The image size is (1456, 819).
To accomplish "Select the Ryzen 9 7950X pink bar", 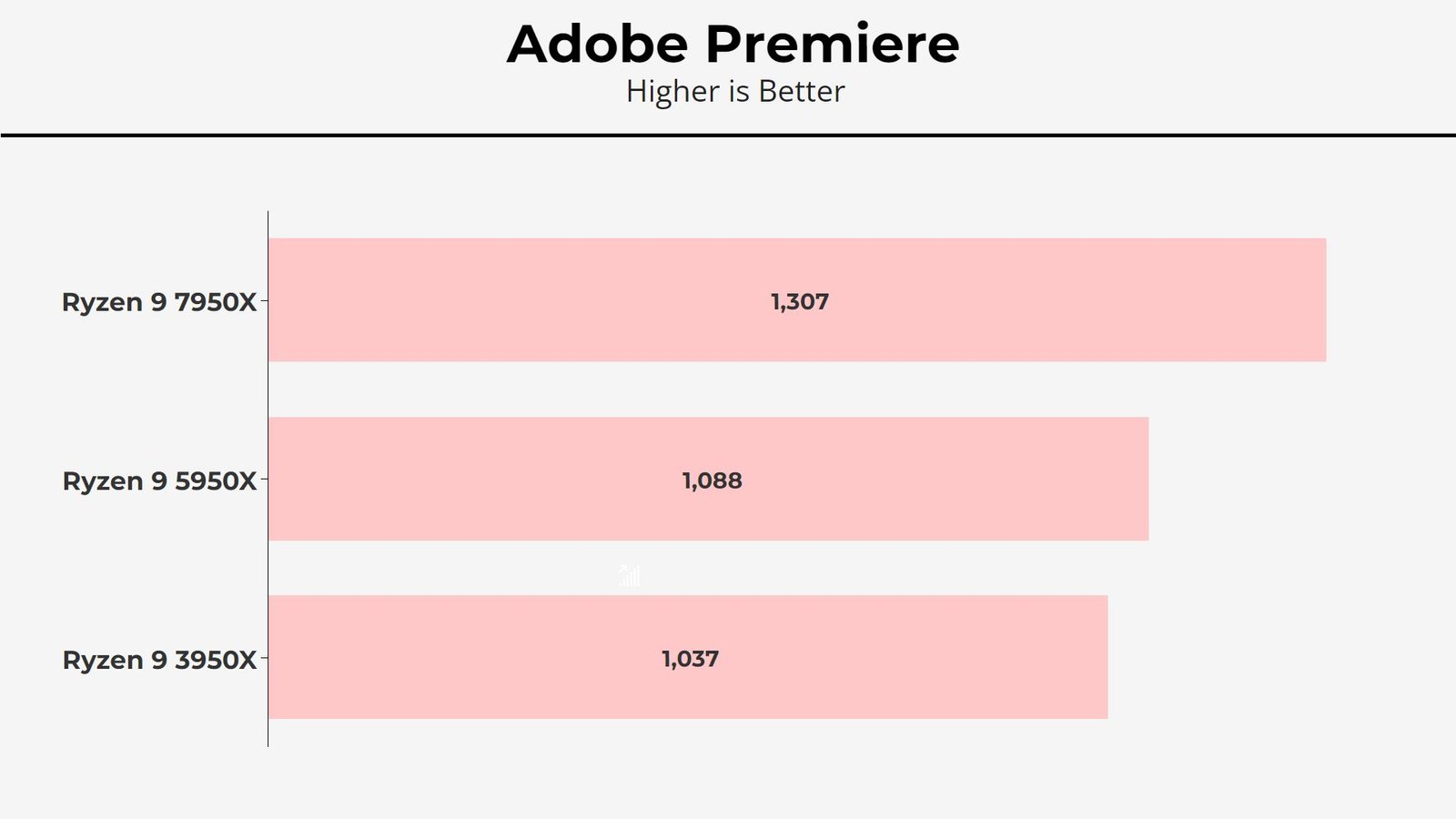I will [797, 300].
